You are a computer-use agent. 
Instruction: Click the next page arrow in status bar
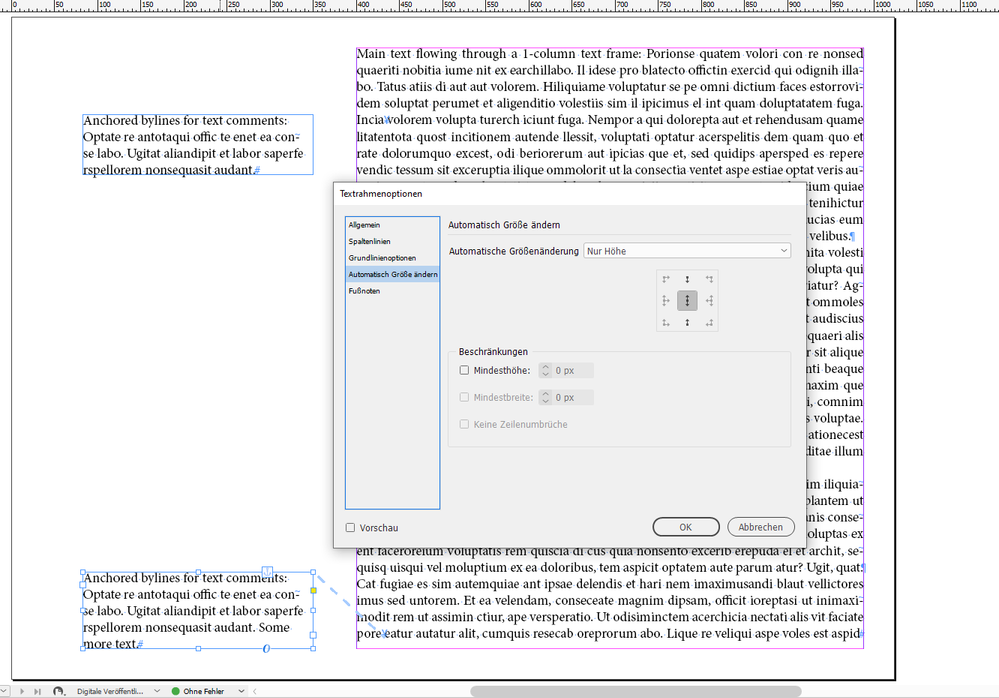tap(23, 691)
